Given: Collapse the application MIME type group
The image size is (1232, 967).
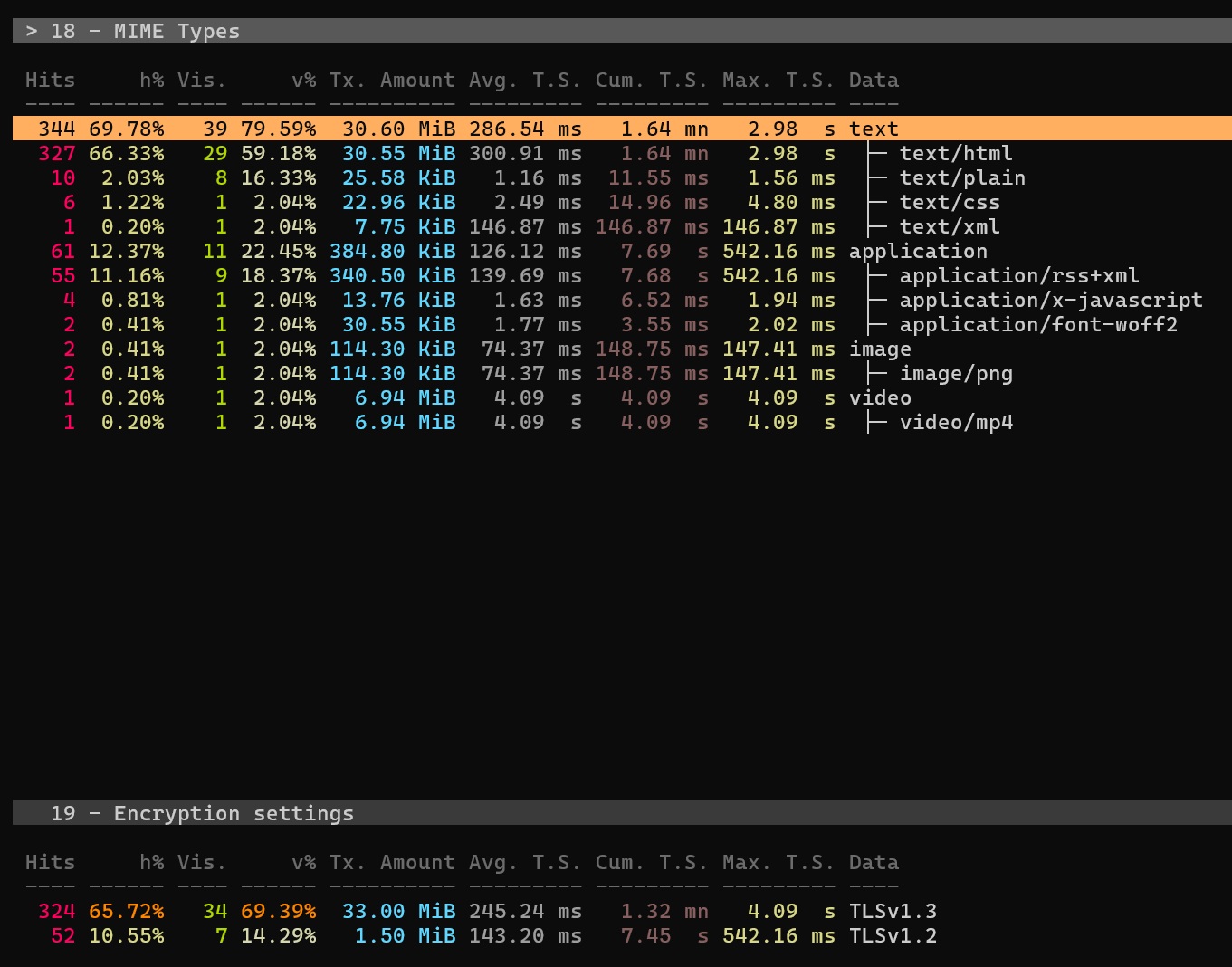Looking at the screenshot, I should click(x=917, y=251).
